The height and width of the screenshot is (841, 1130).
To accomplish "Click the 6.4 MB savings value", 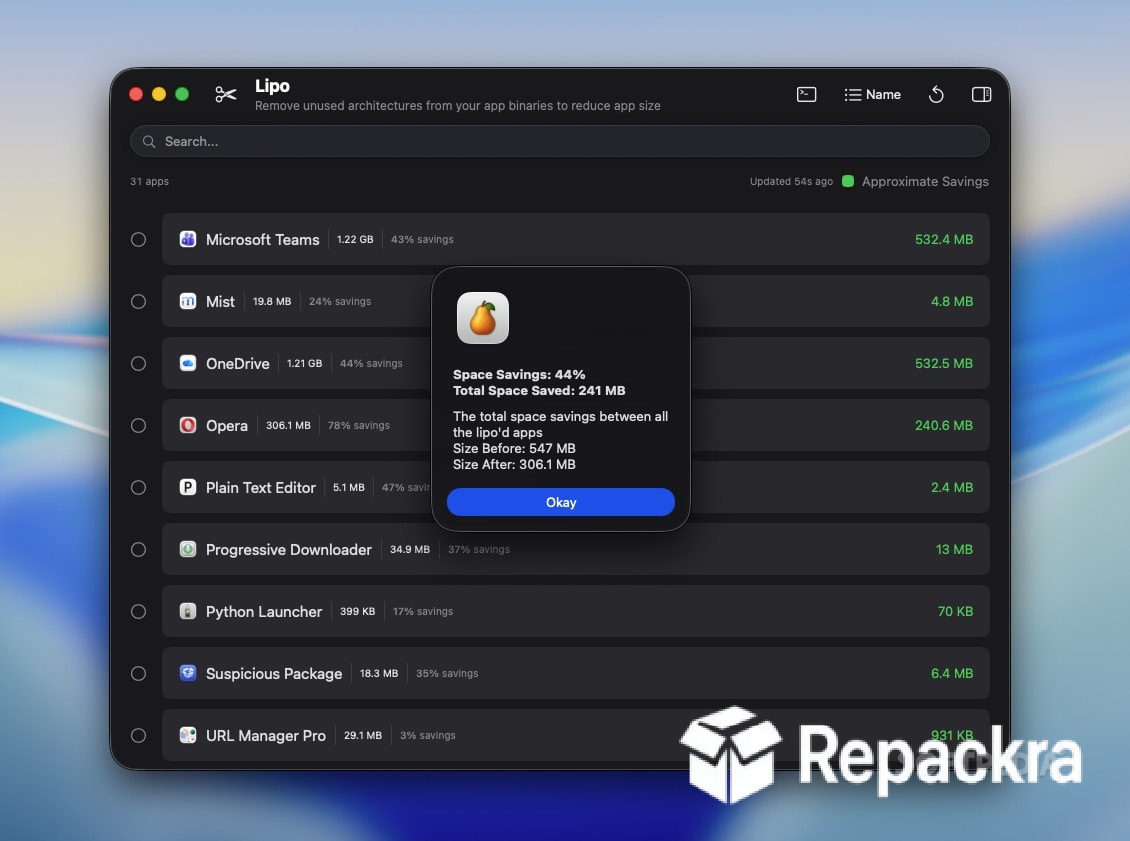I will (x=951, y=673).
